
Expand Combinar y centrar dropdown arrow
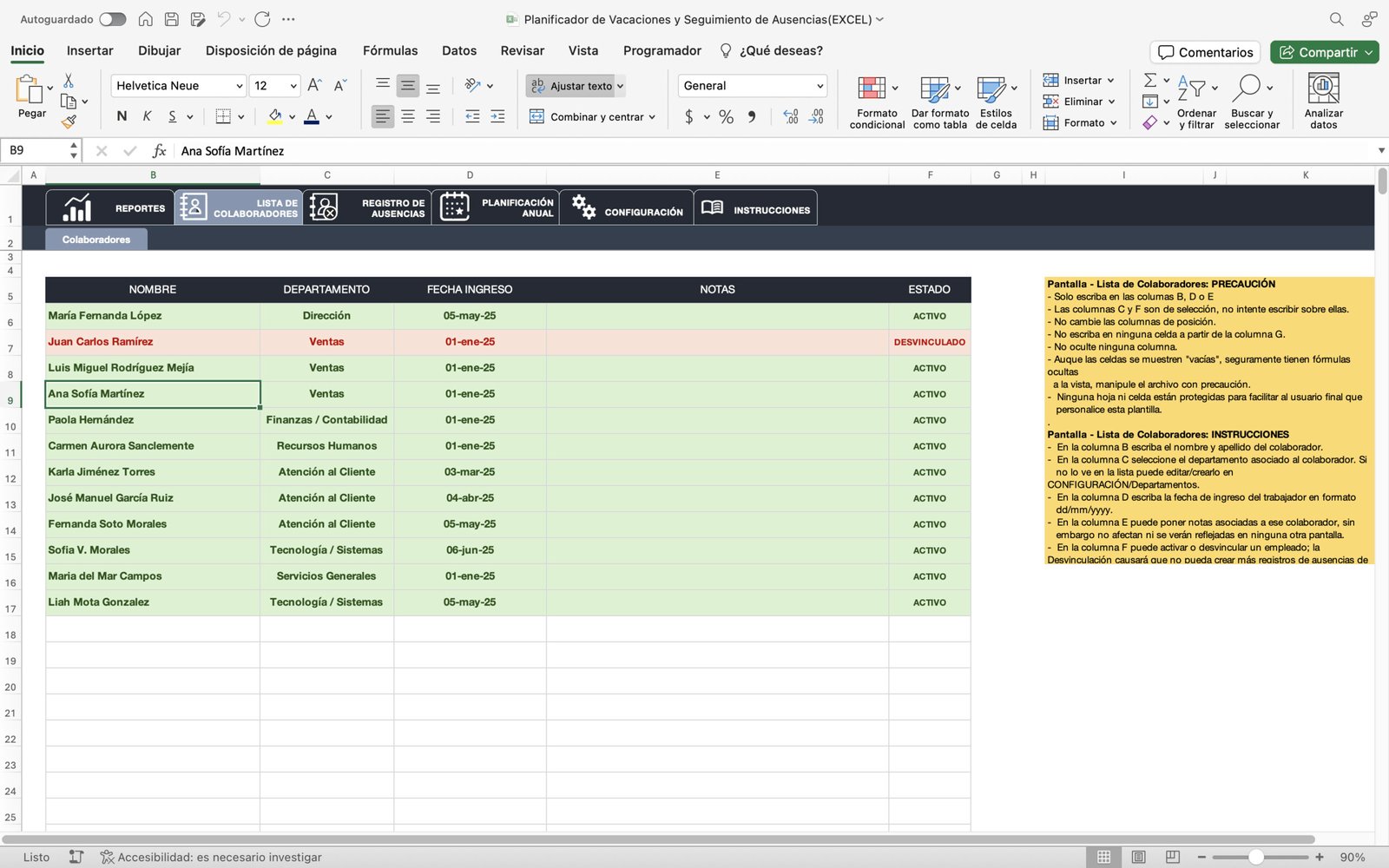652,117
